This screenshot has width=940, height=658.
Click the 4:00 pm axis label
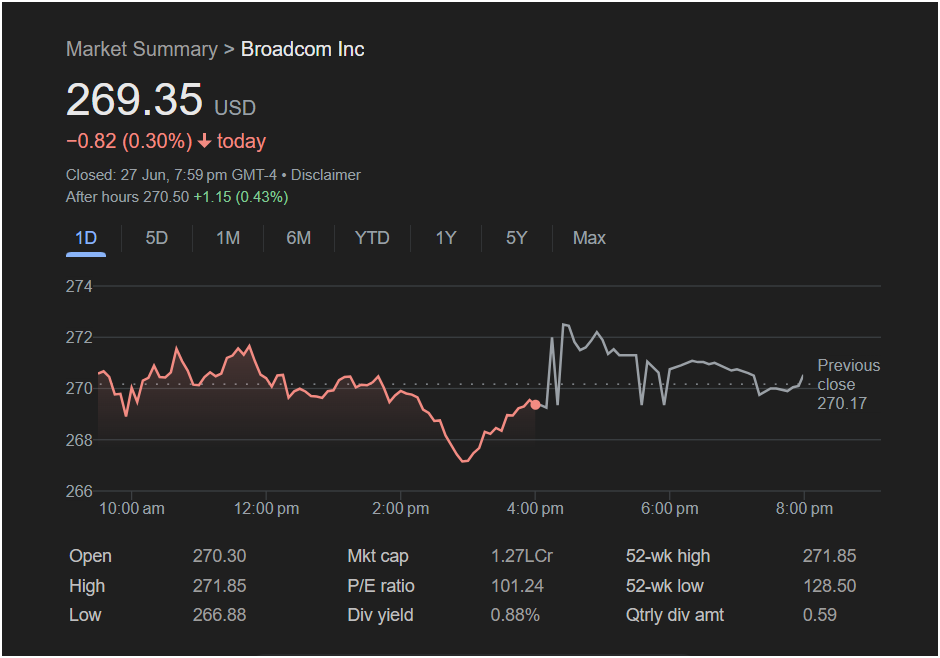[x=535, y=509]
